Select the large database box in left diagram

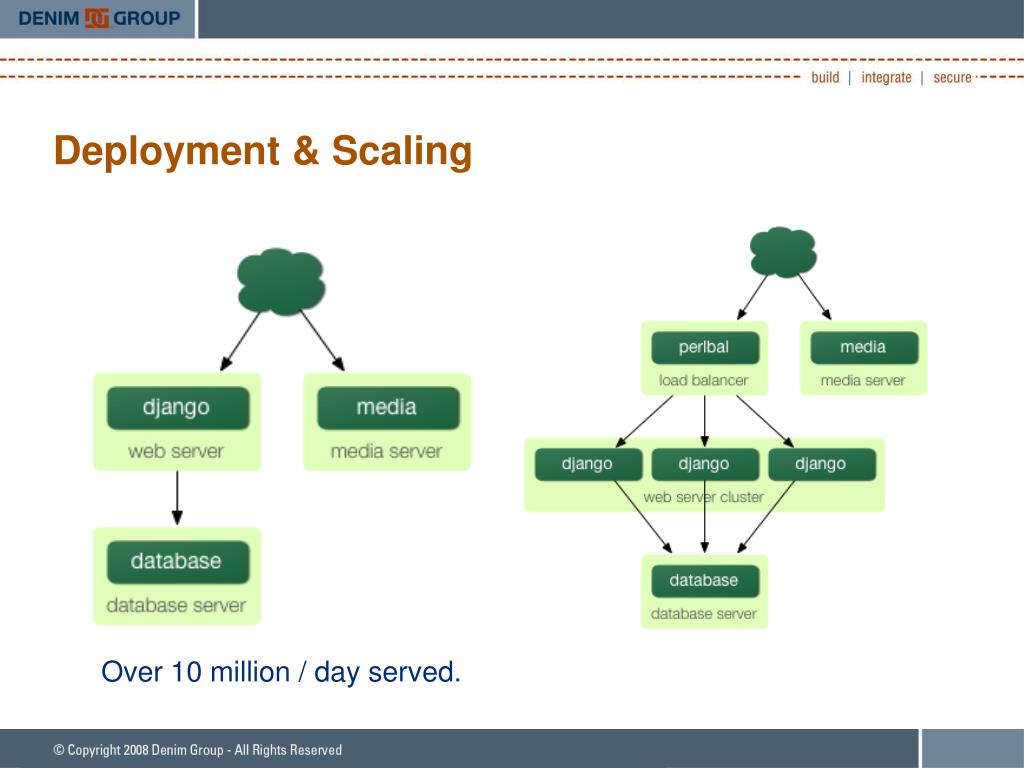click(x=178, y=562)
